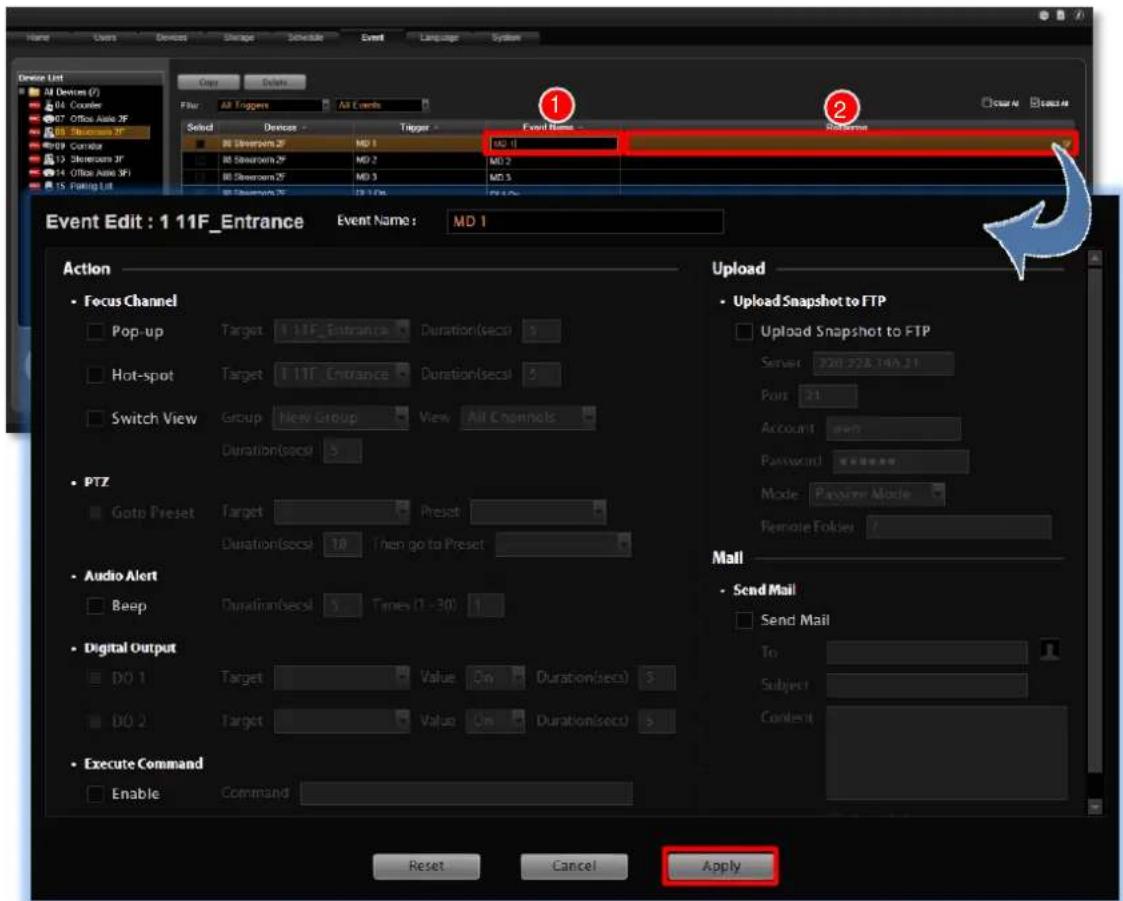Switch to the Devices tab
1123x901 pixels.
click(172, 37)
